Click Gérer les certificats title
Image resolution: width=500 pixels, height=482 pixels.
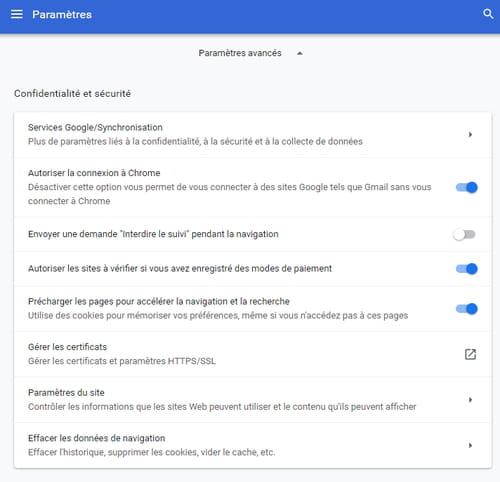(67, 347)
